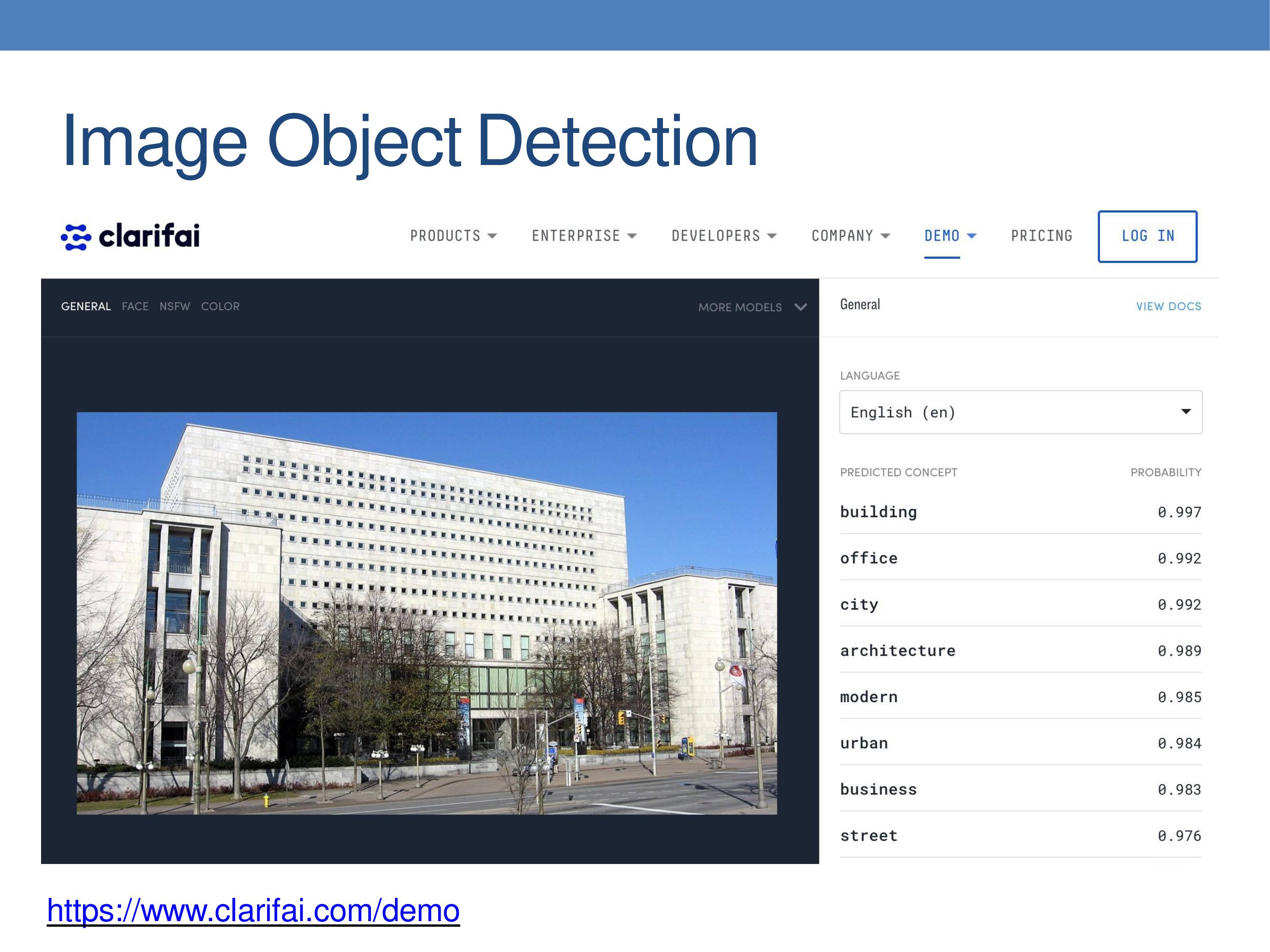
Task: Open the Enterprise dropdown menu
Action: [584, 236]
